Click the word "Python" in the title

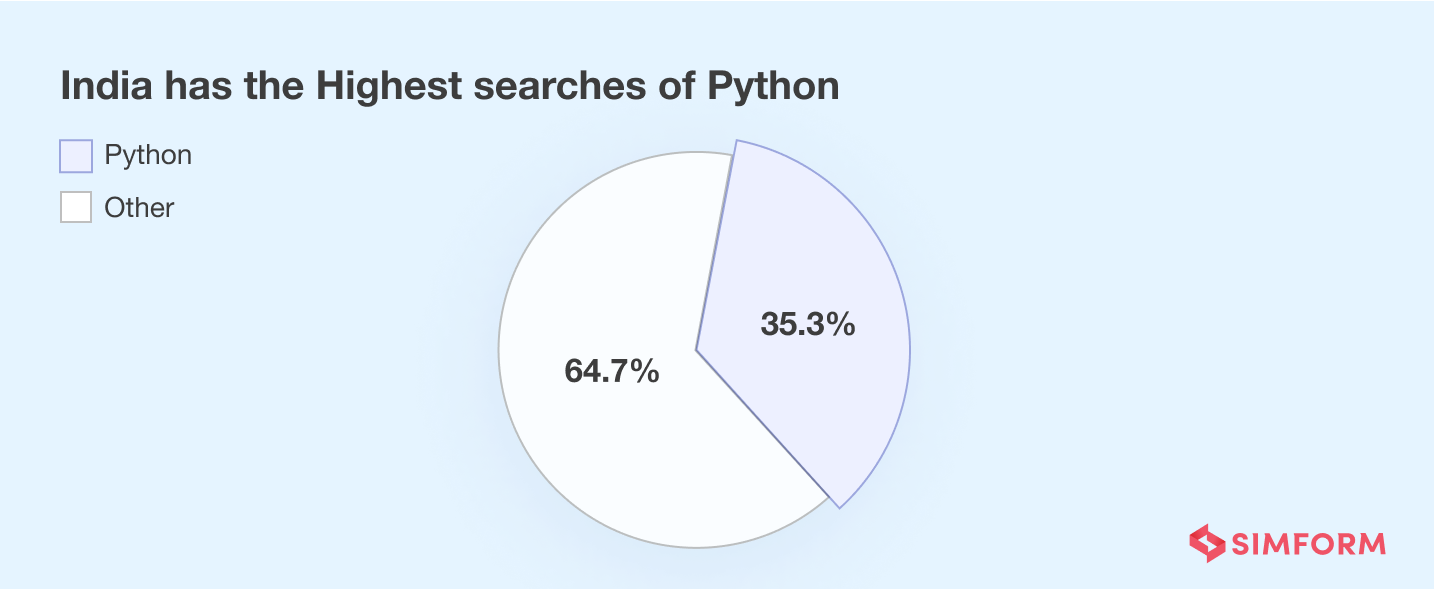[773, 87]
